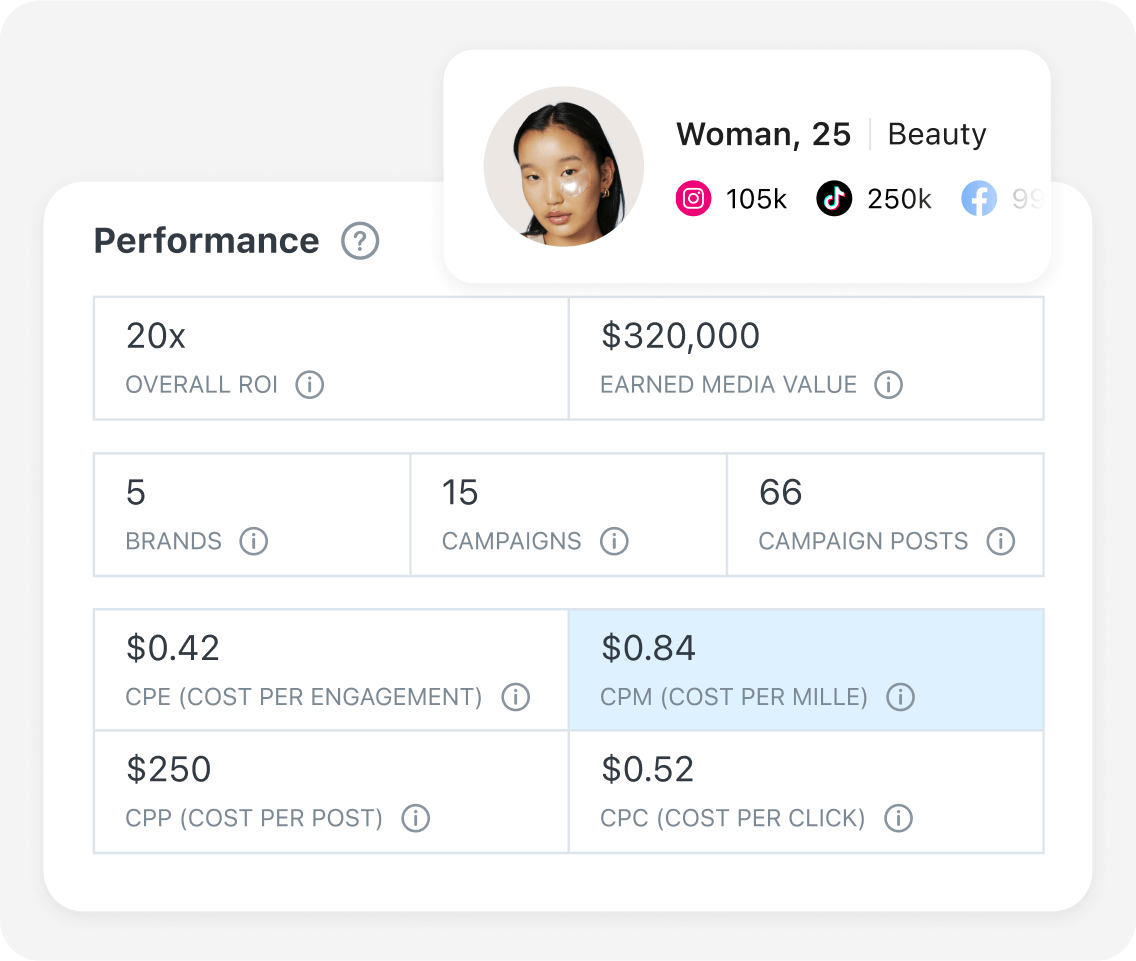Click the Campaigns info icon
Screen dimensions: 1136x961
614,541
